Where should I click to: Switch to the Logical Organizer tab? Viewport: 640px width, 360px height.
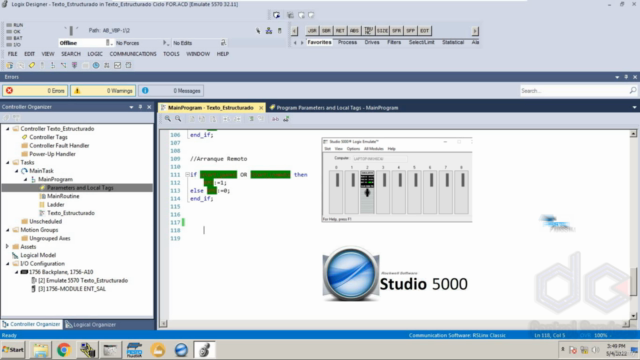point(91,324)
